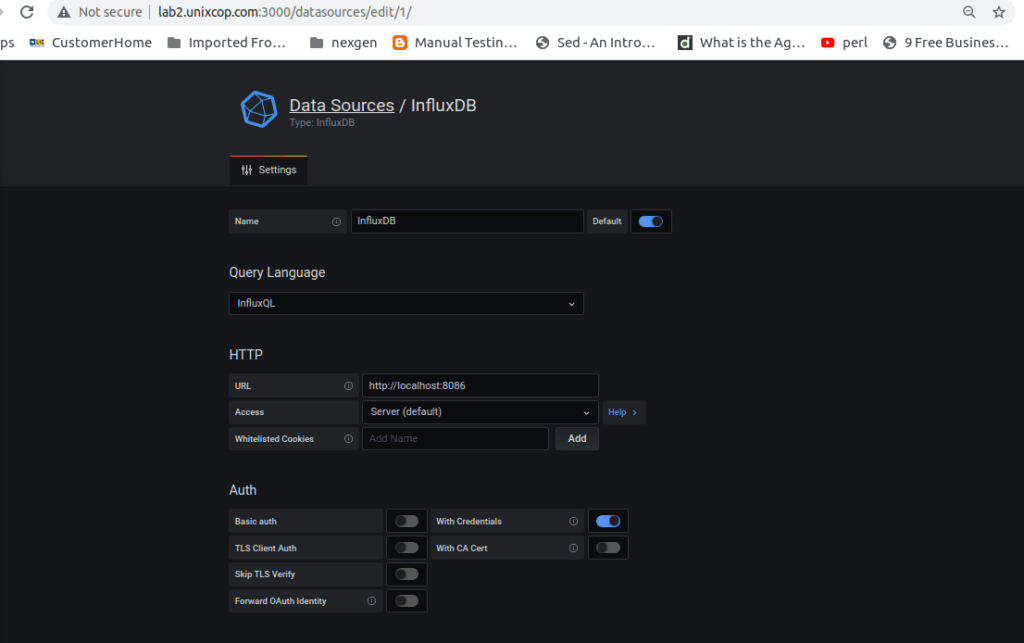Click the Whitelisted Cookies label
The image size is (1024, 643).
(274, 439)
